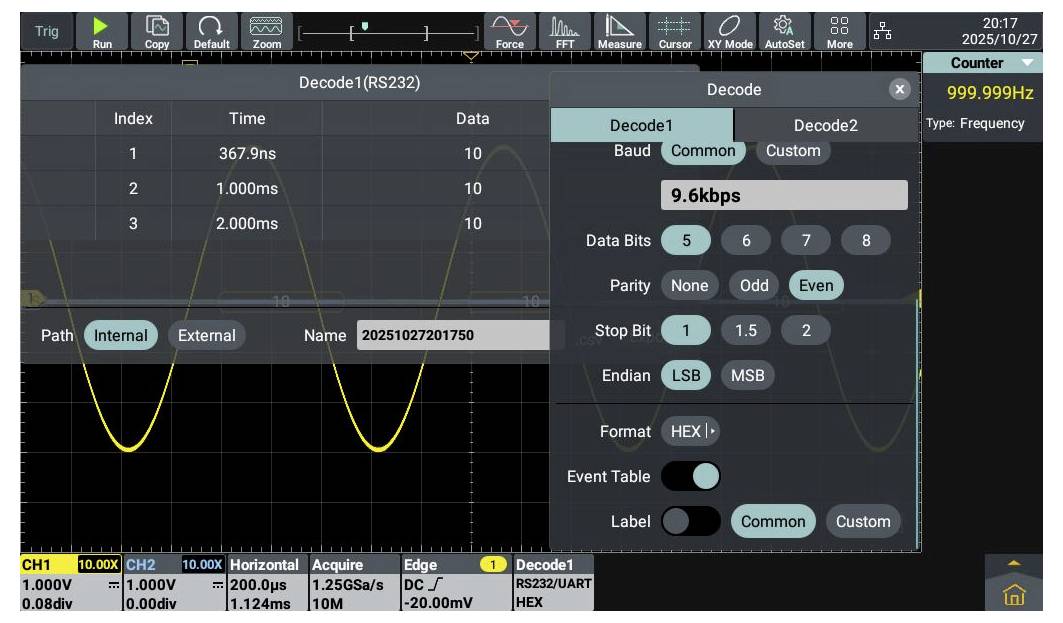
Task: Switch to the Decode2 tab
Action: click(x=825, y=125)
